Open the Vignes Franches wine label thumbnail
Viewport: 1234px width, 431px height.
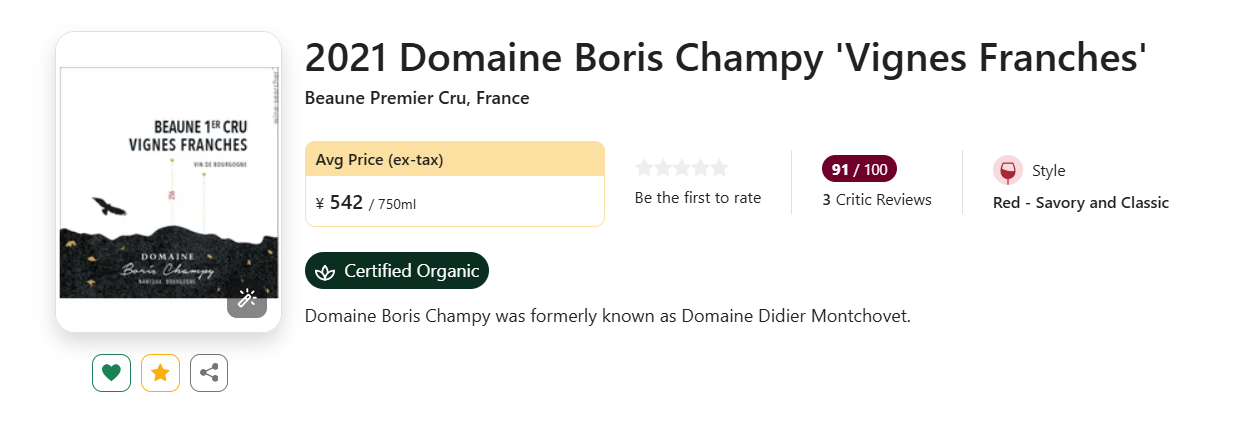tap(168, 181)
